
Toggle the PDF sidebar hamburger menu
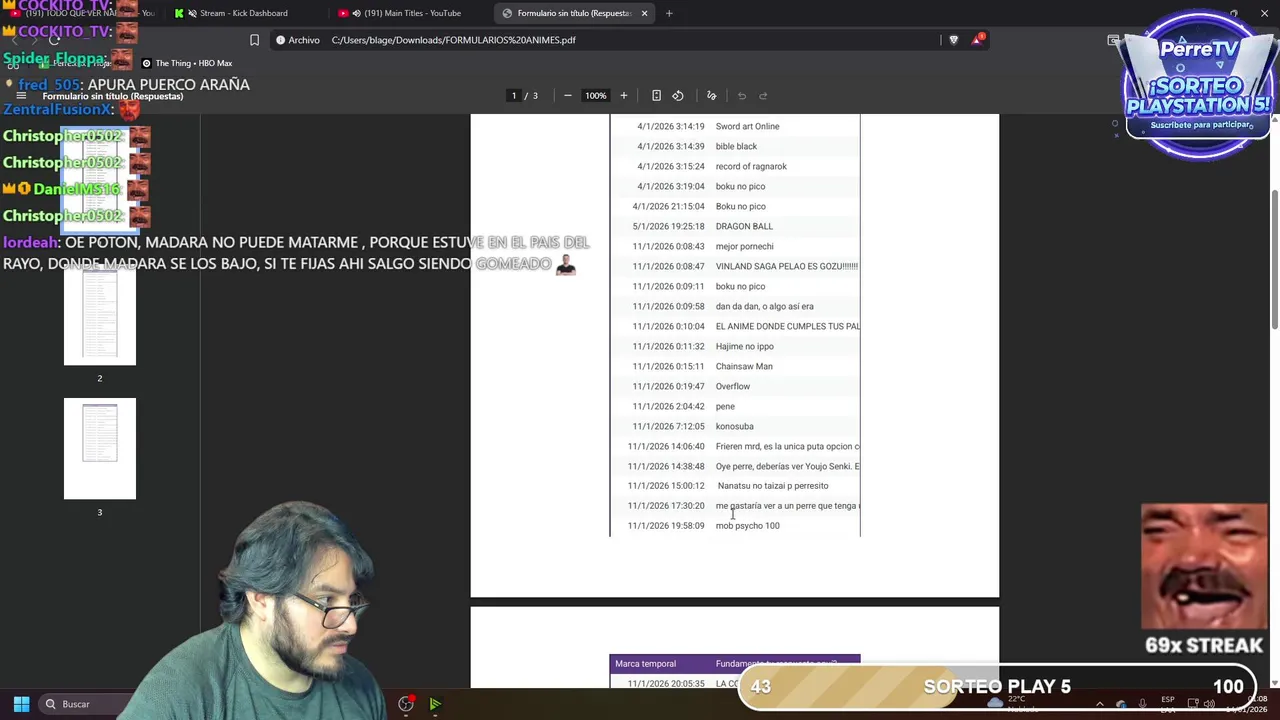(x=21, y=96)
